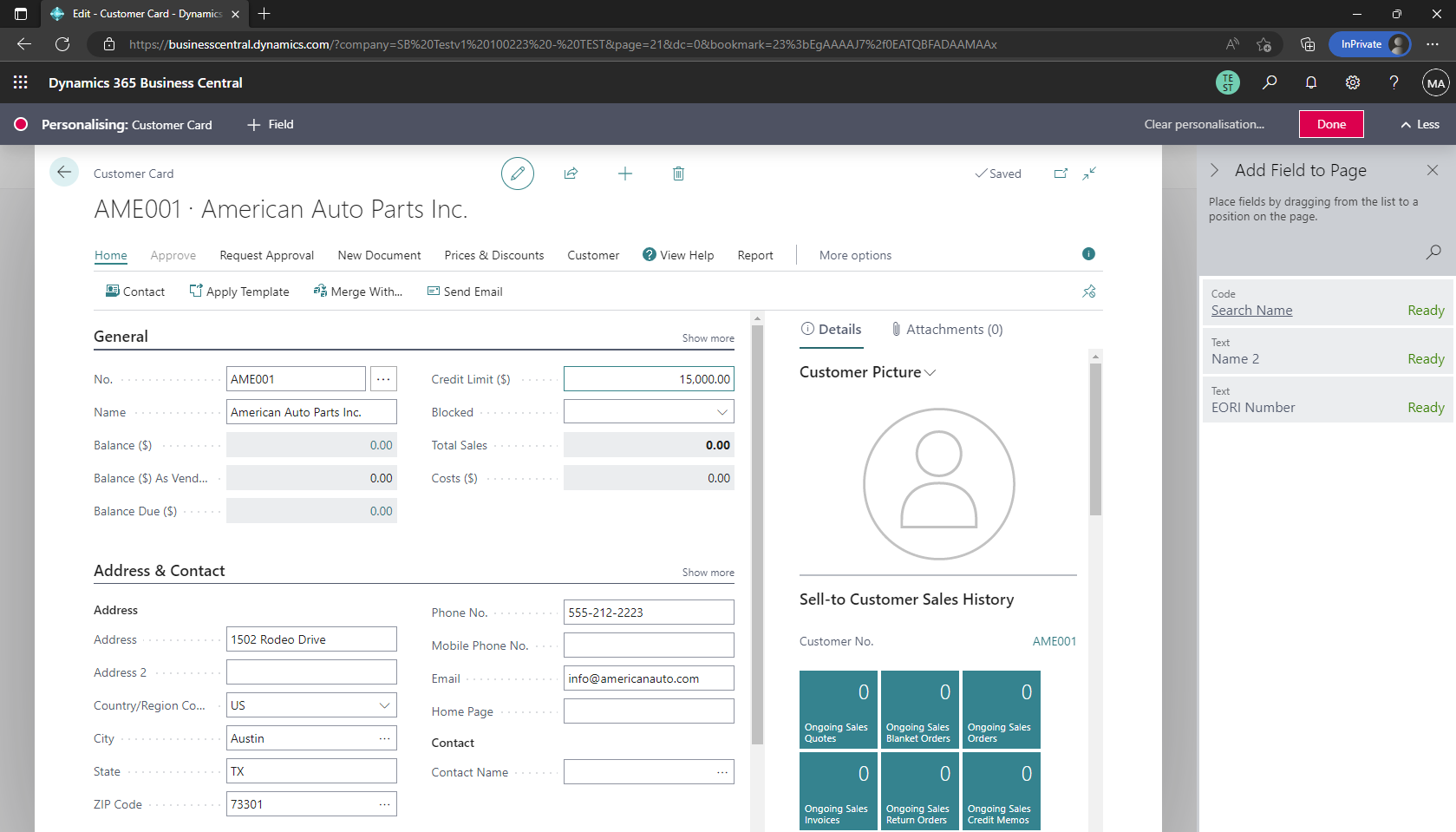
Task: Expand the Country/Region Code dropdown
Action: pos(384,705)
